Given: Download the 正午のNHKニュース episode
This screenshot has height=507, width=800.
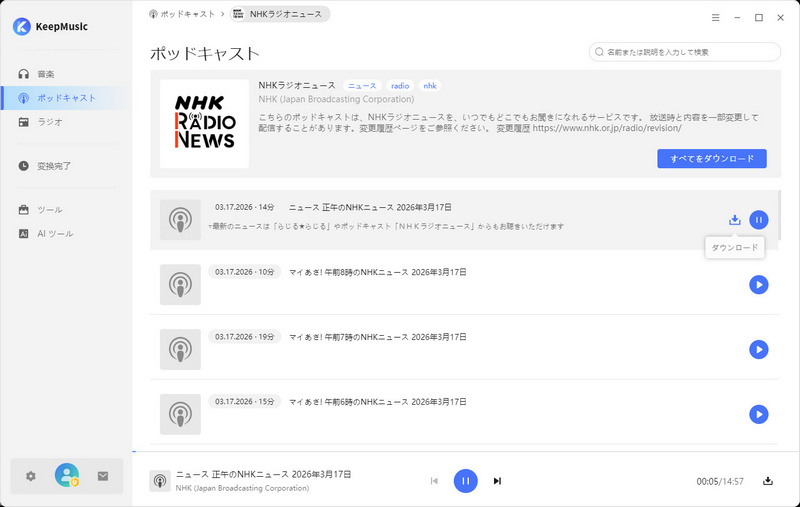Looking at the screenshot, I should [735, 220].
